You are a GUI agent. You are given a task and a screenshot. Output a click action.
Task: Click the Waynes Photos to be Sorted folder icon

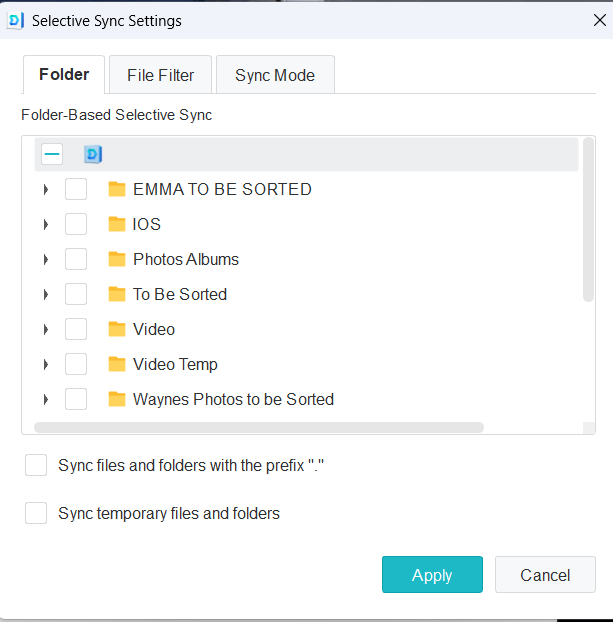[x=117, y=399]
